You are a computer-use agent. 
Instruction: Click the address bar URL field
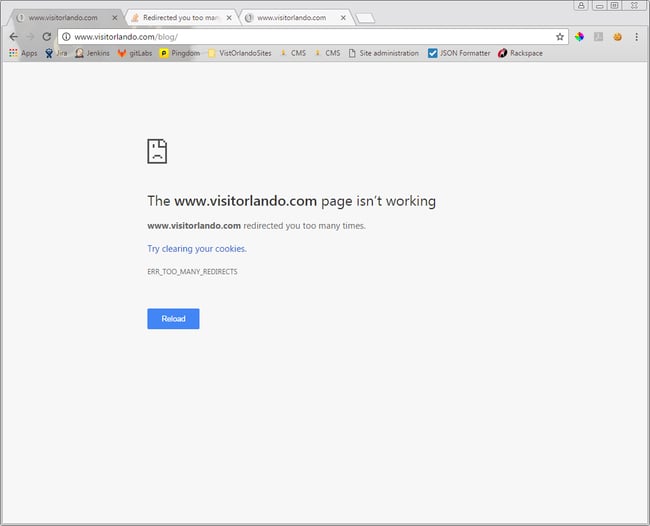(313, 37)
